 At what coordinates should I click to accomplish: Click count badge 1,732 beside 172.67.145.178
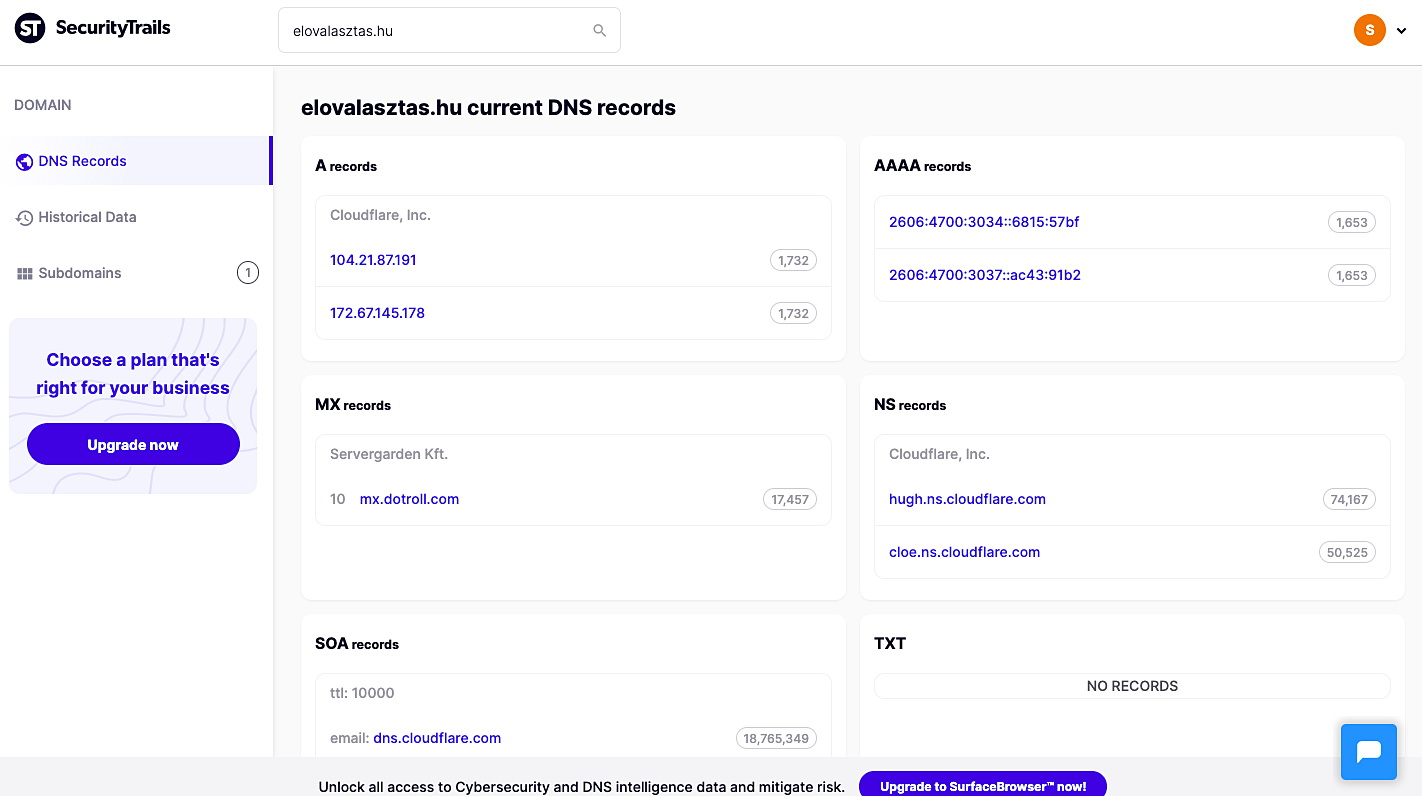pyautogui.click(x=793, y=313)
